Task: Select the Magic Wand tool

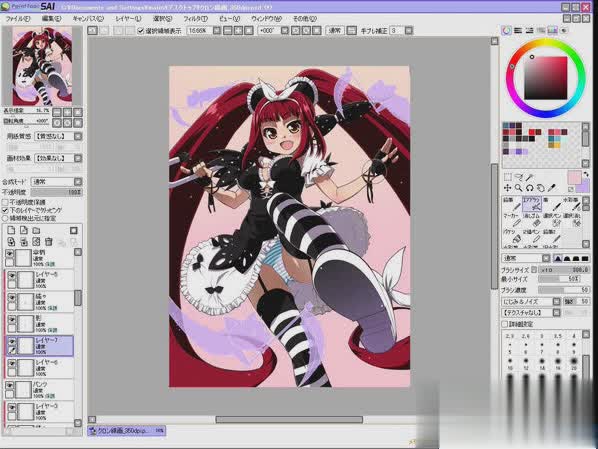Action: [530, 177]
